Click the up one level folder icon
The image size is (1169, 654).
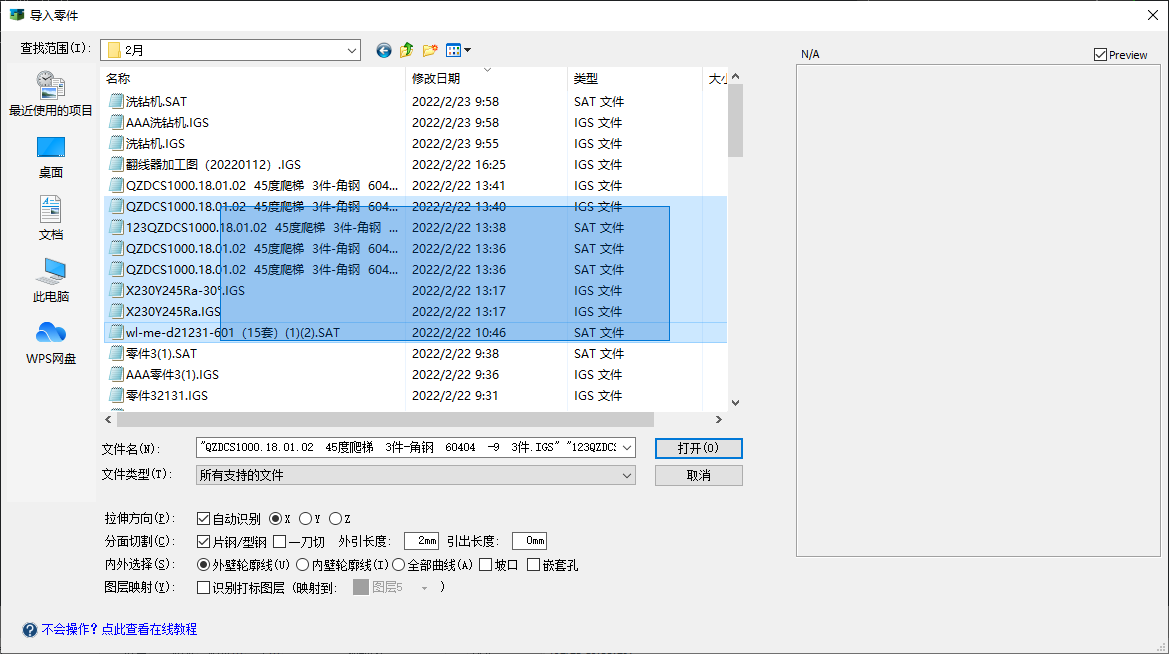pyautogui.click(x=407, y=50)
